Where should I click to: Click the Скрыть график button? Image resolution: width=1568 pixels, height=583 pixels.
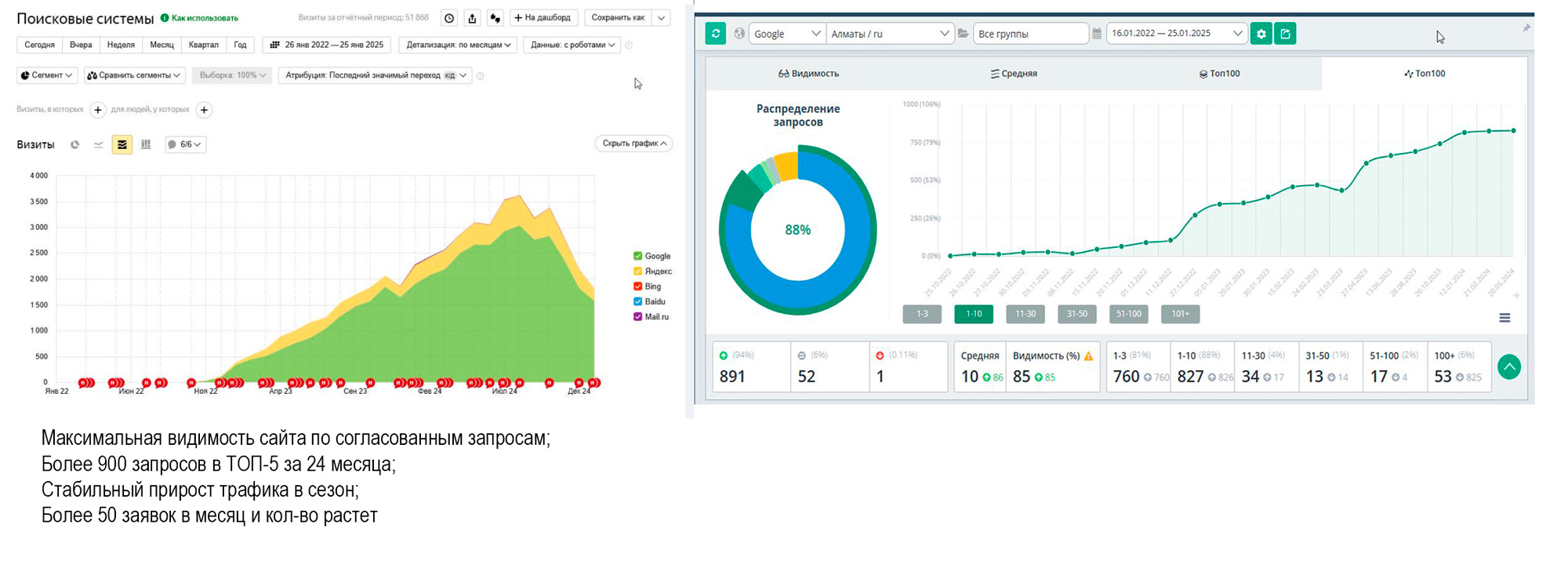(633, 144)
